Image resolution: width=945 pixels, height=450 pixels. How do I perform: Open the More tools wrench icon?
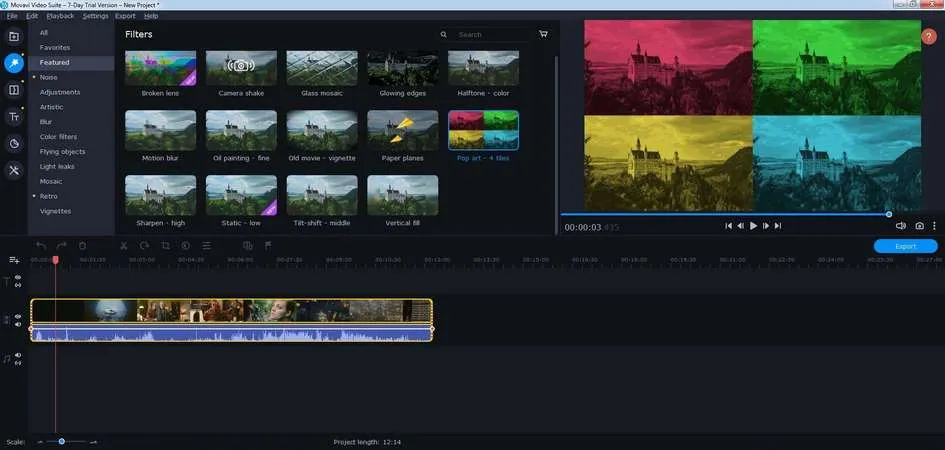click(x=14, y=170)
